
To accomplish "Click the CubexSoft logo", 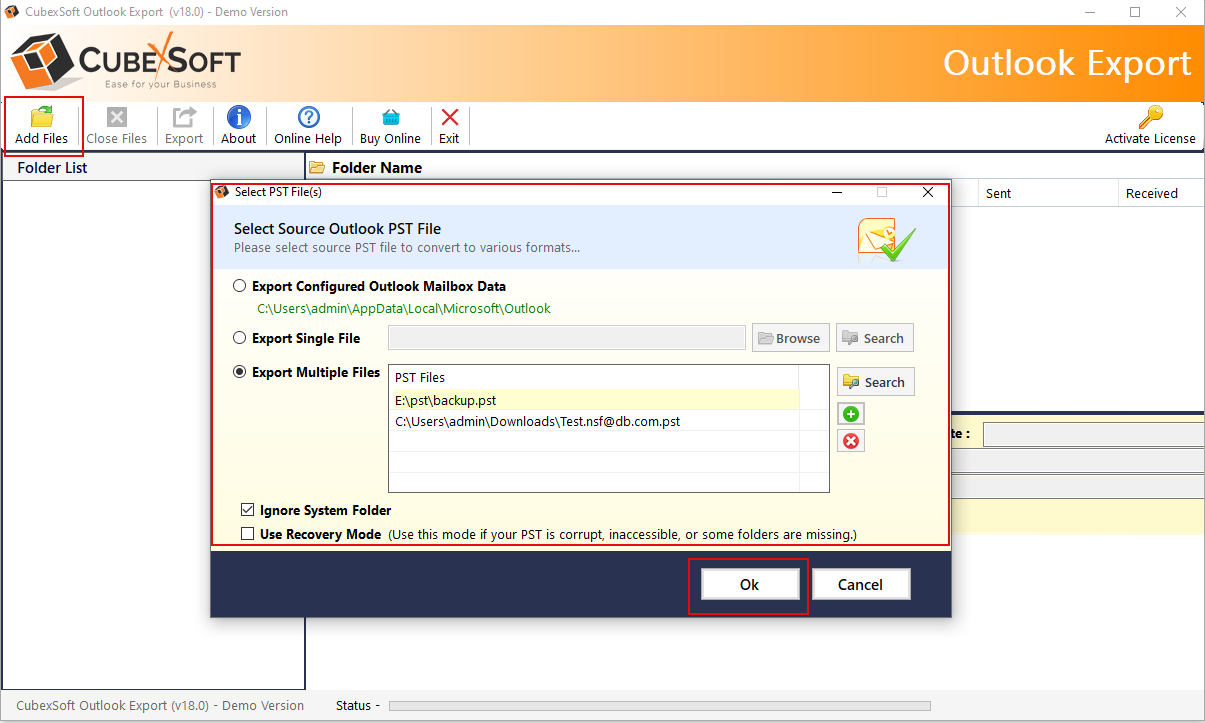I will [125, 61].
